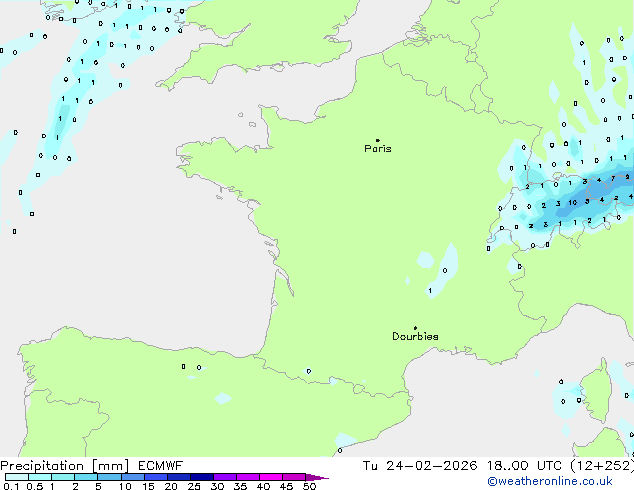Click legend scale label '0.5'
This screenshot has width=634, height=490.
(35, 486)
